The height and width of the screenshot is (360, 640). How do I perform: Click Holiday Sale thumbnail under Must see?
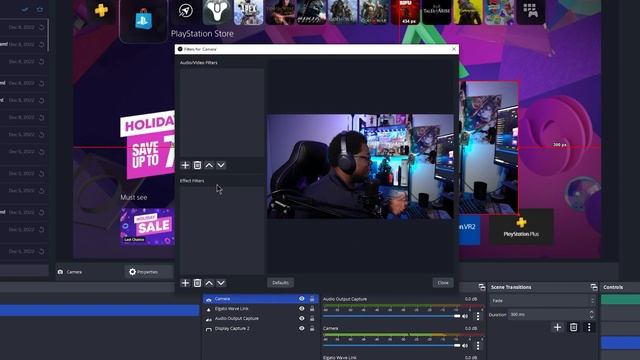click(147, 227)
